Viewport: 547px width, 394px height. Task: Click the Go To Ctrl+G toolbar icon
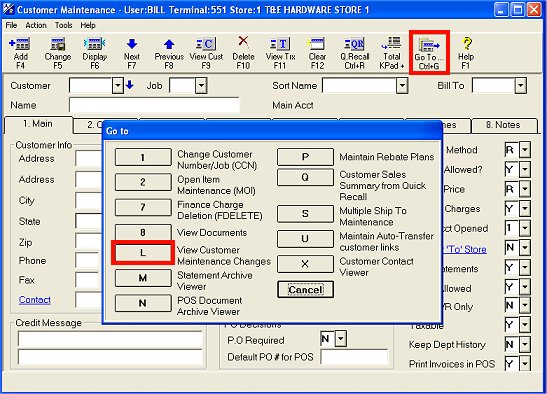coord(429,53)
